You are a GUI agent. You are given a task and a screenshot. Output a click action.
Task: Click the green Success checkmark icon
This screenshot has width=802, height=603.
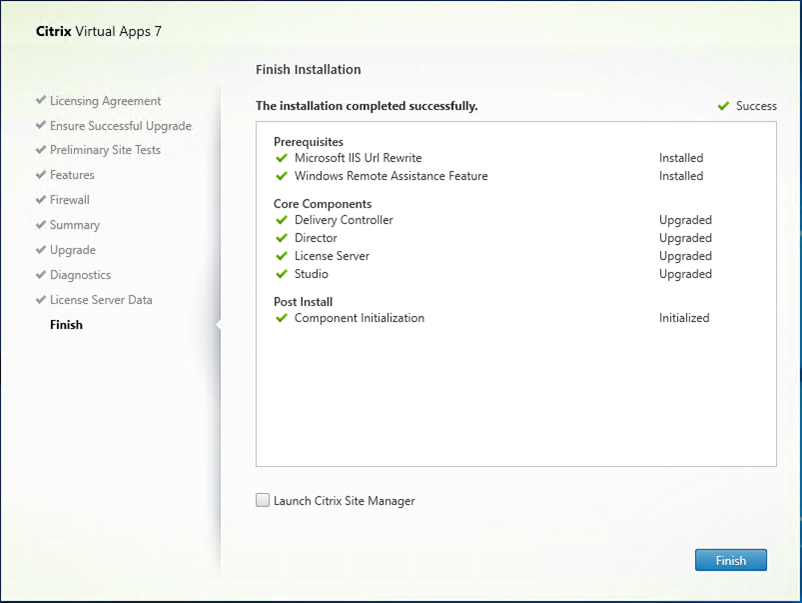(723, 106)
